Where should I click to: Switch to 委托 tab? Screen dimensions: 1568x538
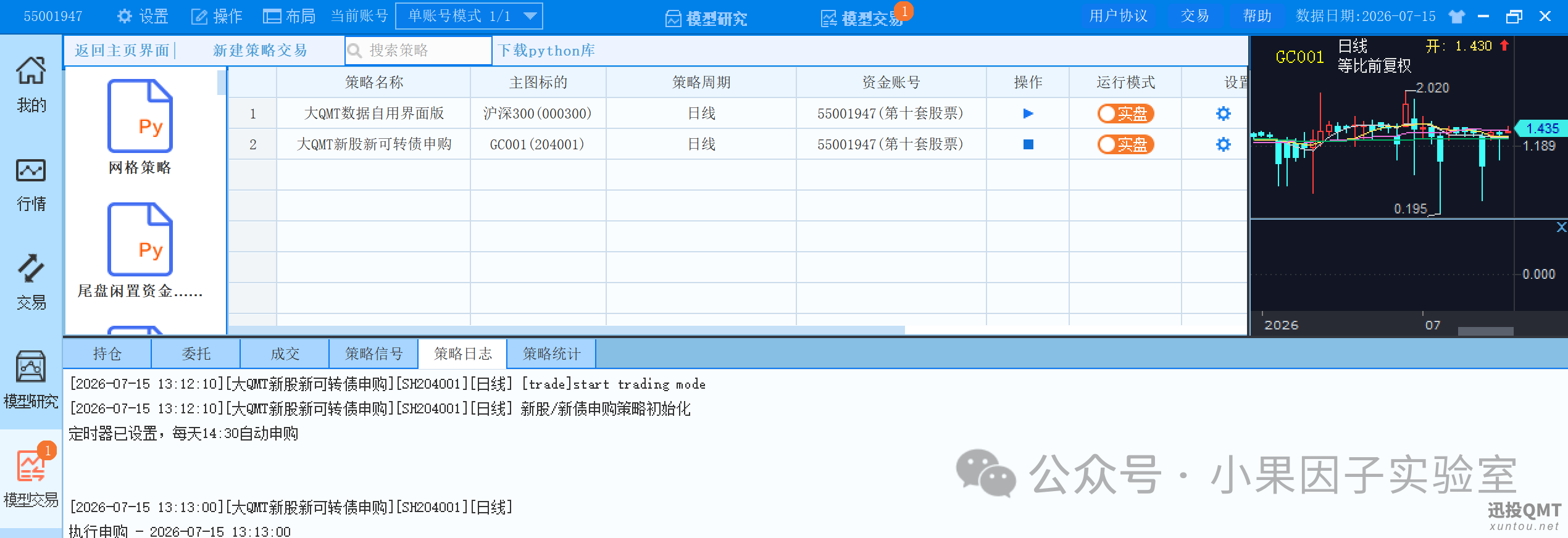click(x=196, y=354)
